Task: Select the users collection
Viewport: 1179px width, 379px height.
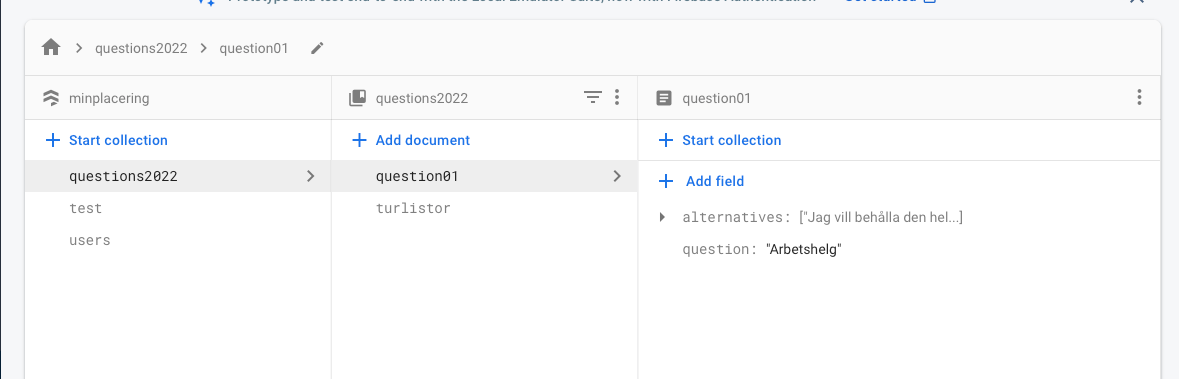Action: click(x=177, y=241)
